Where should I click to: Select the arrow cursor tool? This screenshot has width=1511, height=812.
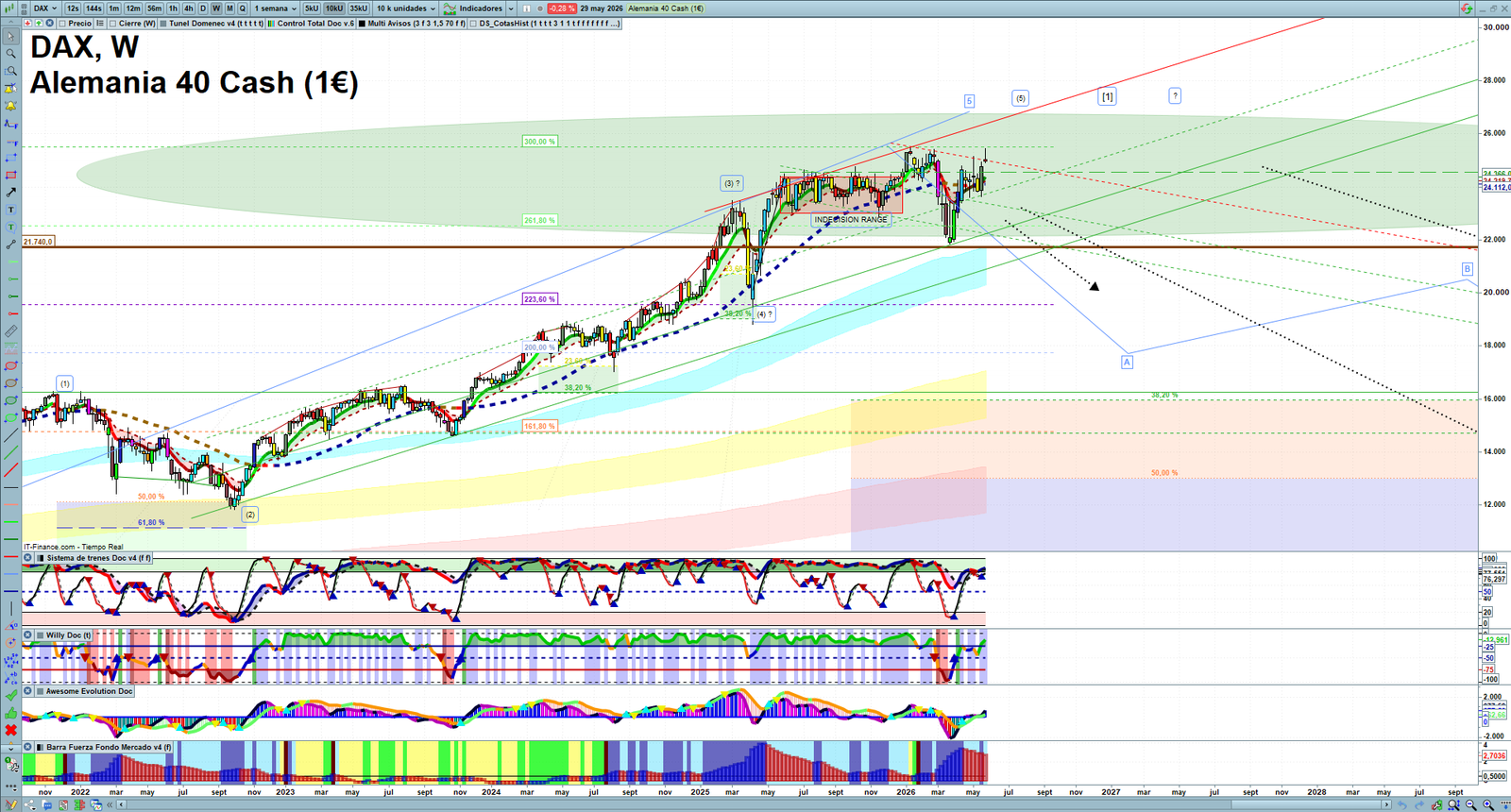(10, 36)
